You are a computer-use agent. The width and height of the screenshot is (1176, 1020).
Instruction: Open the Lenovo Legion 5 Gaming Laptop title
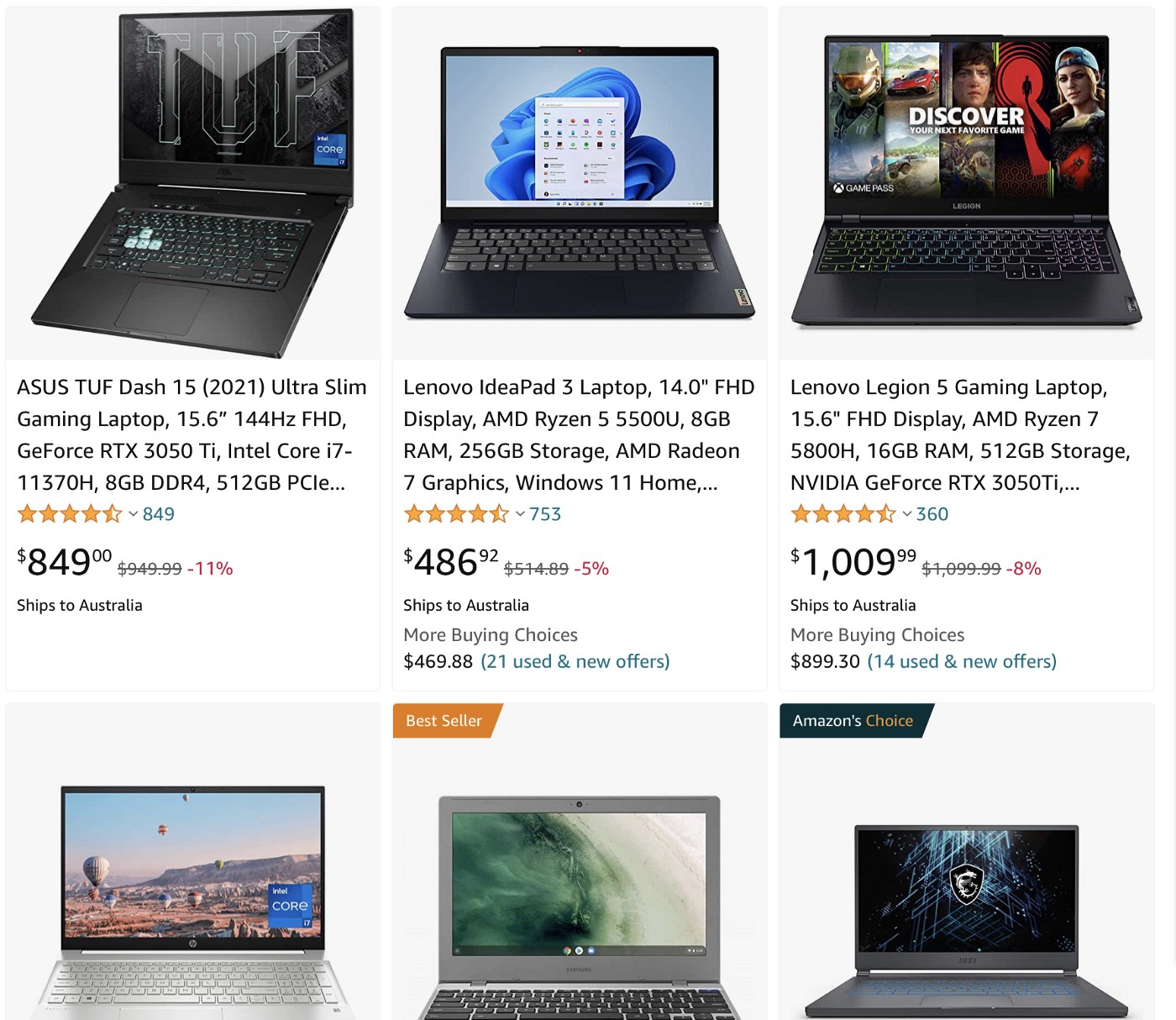click(x=960, y=434)
